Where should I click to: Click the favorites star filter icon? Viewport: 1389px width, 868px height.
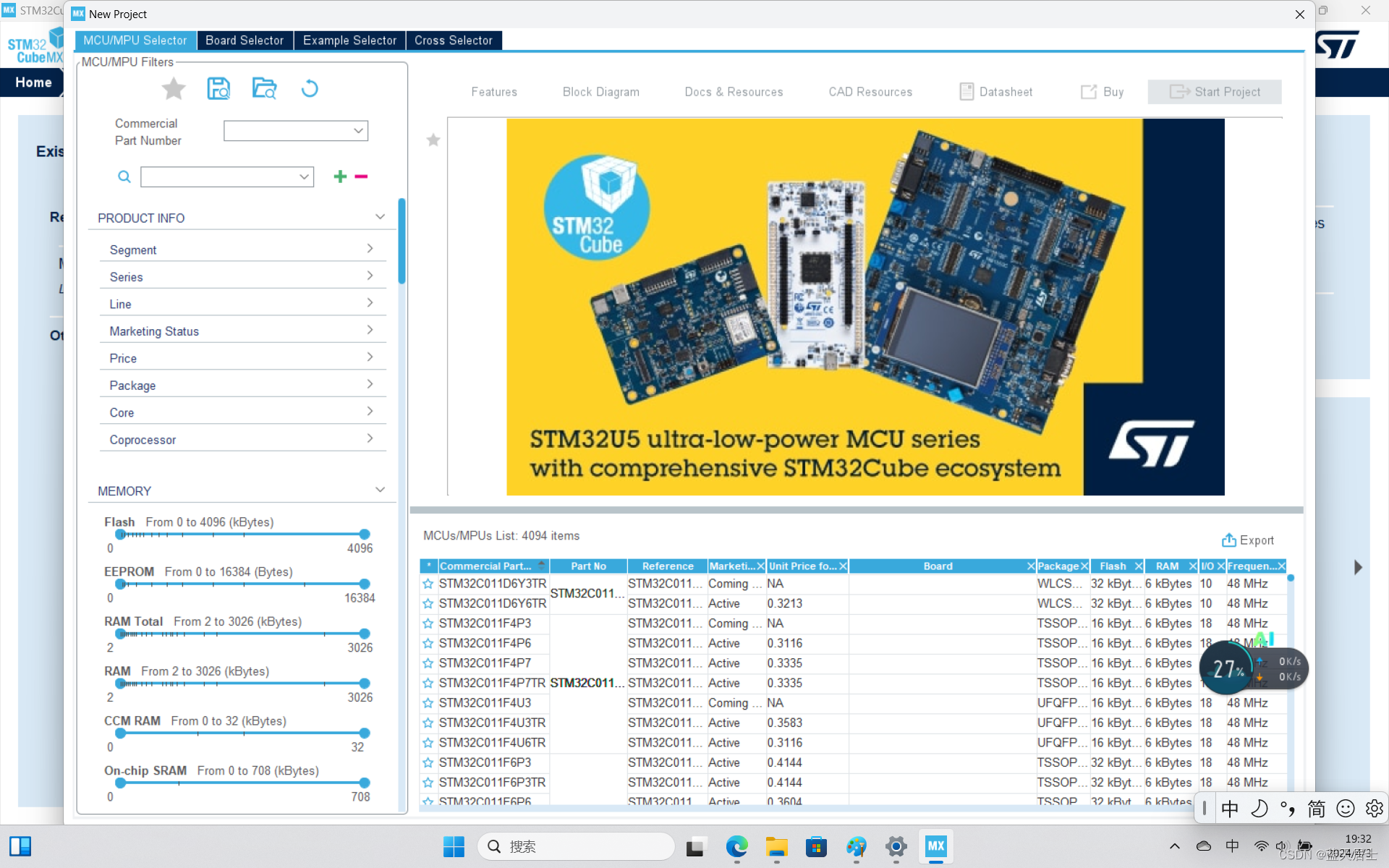[x=173, y=89]
